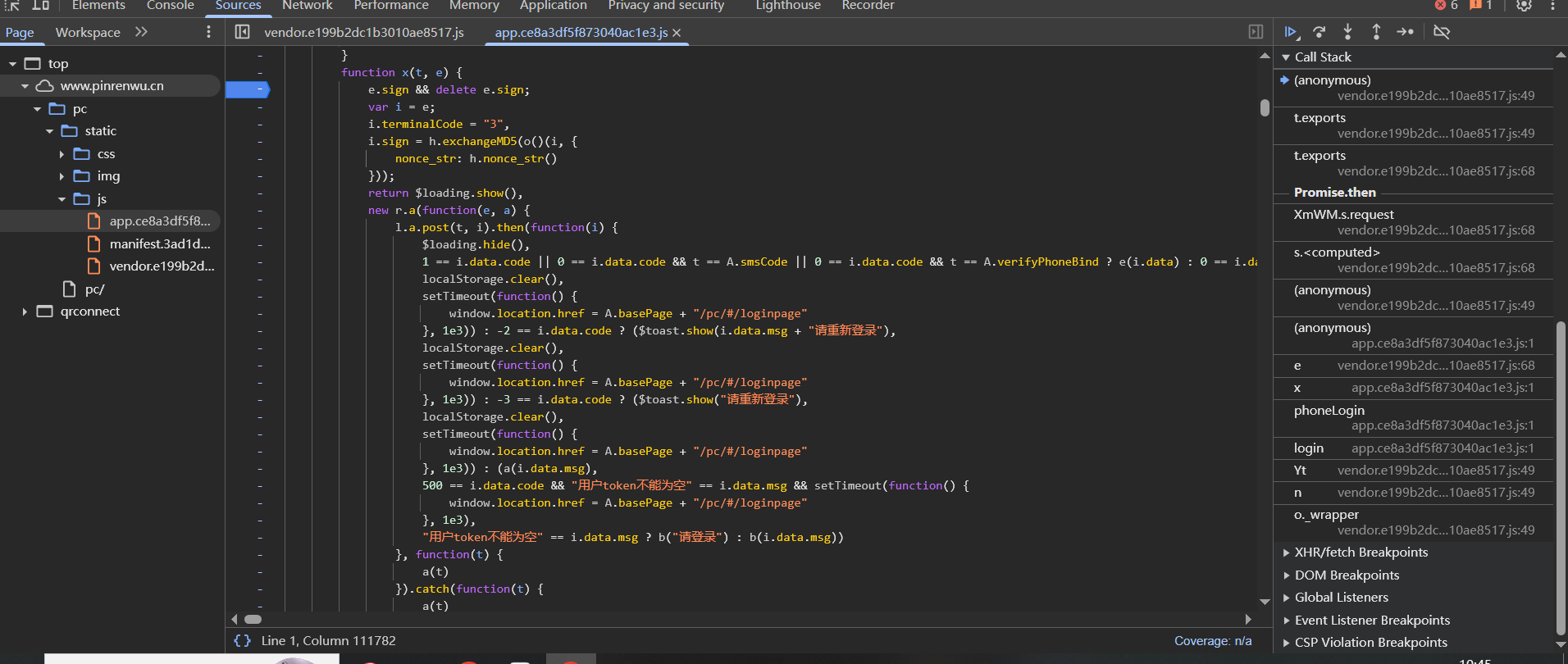The height and width of the screenshot is (664, 1568).
Task: Toggle deactivate breakpoints
Action: 1441,32
